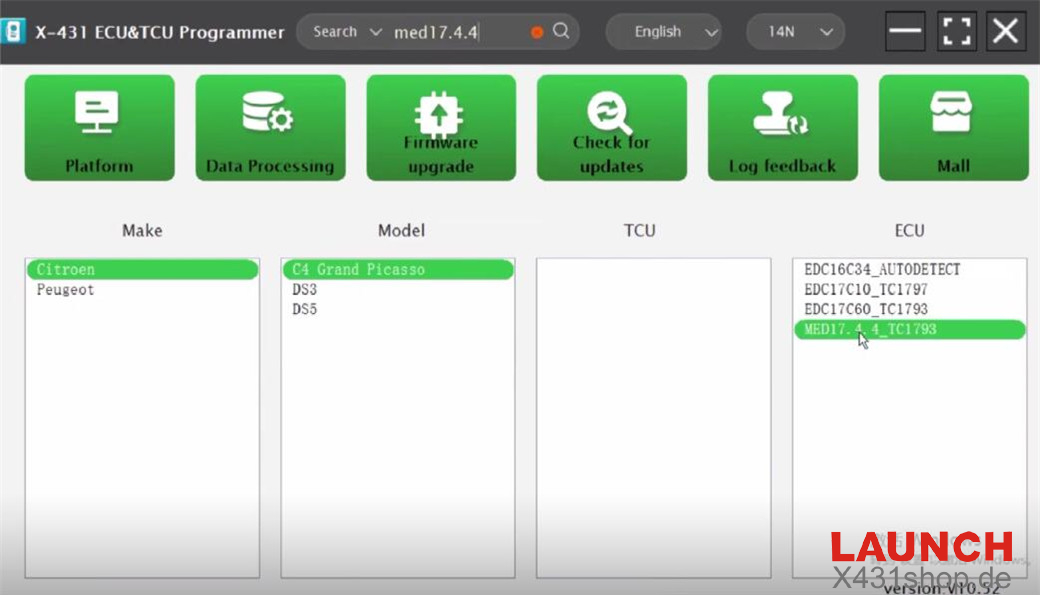Click Check for updates tile
The image size is (1040, 595).
click(x=611, y=128)
